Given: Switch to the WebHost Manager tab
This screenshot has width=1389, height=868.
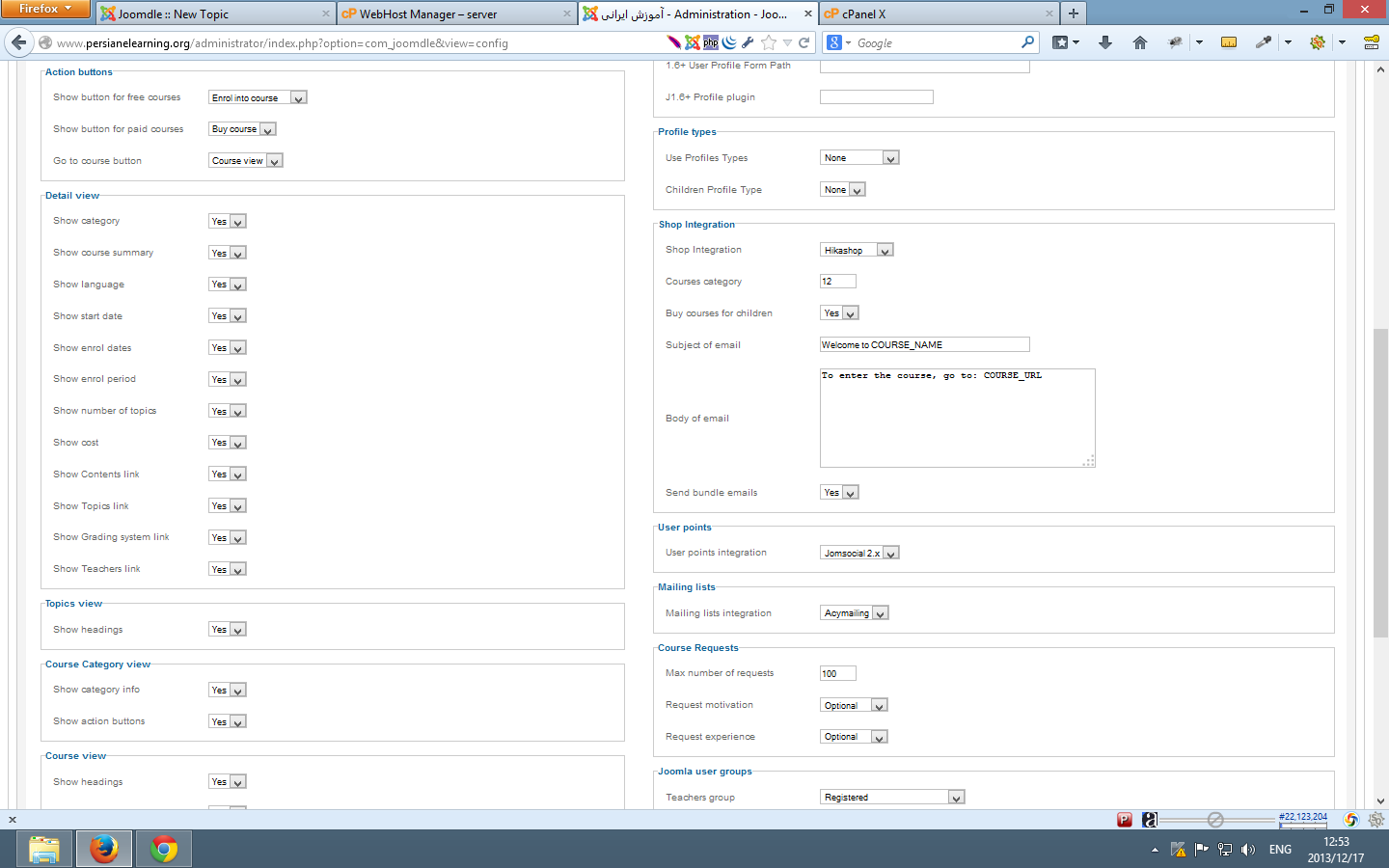Looking at the screenshot, I should [455, 14].
